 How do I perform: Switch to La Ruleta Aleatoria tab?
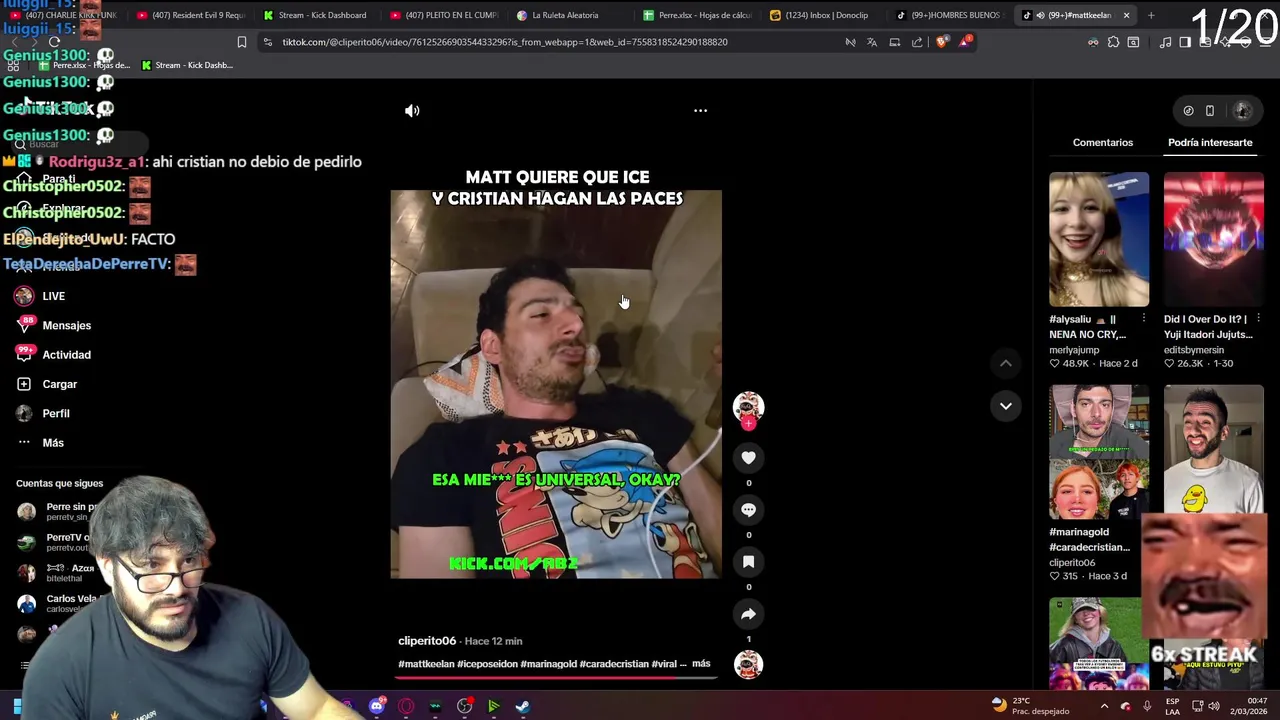(x=565, y=15)
